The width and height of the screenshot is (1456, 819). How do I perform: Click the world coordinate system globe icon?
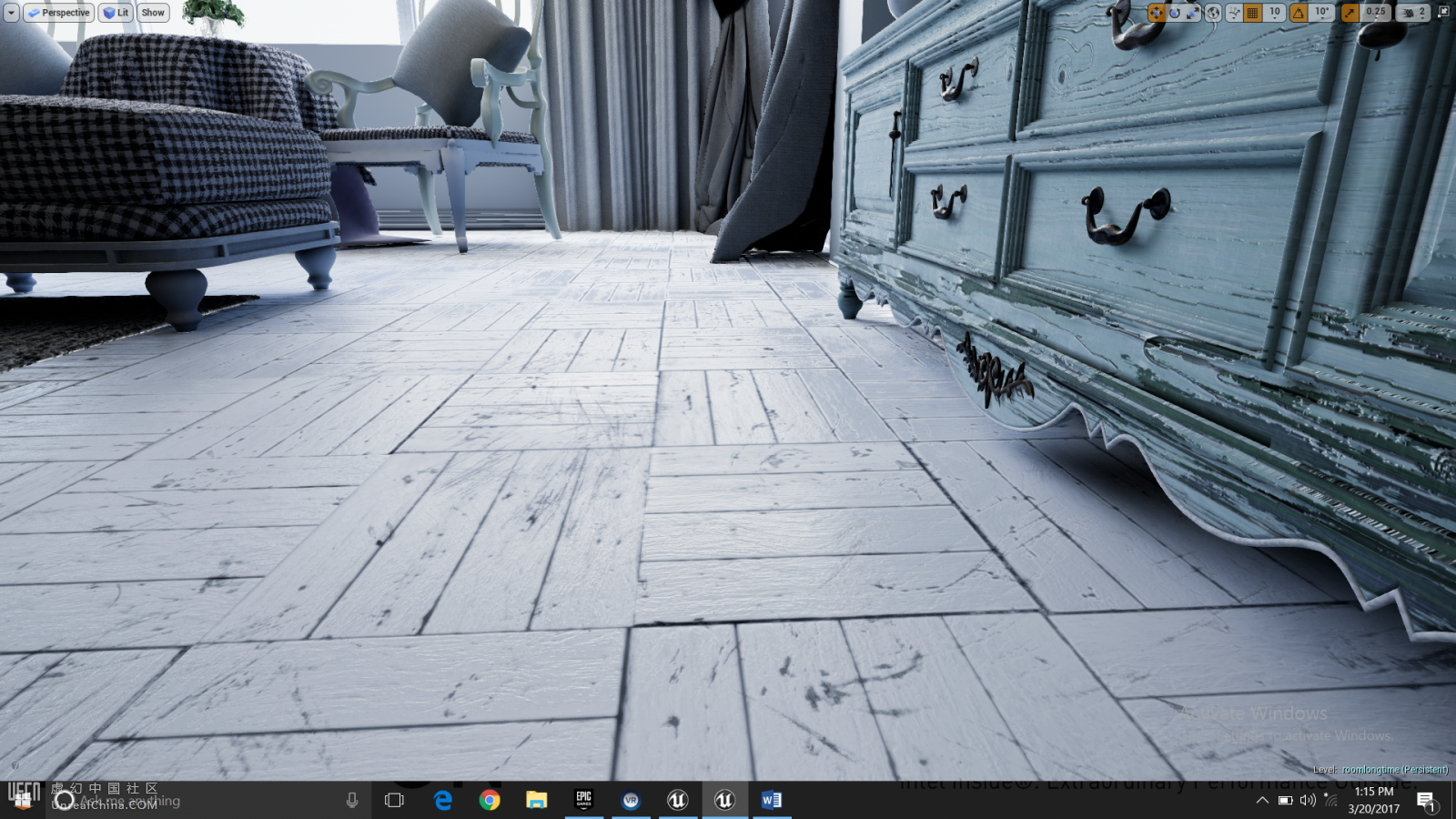pos(1214,13)
